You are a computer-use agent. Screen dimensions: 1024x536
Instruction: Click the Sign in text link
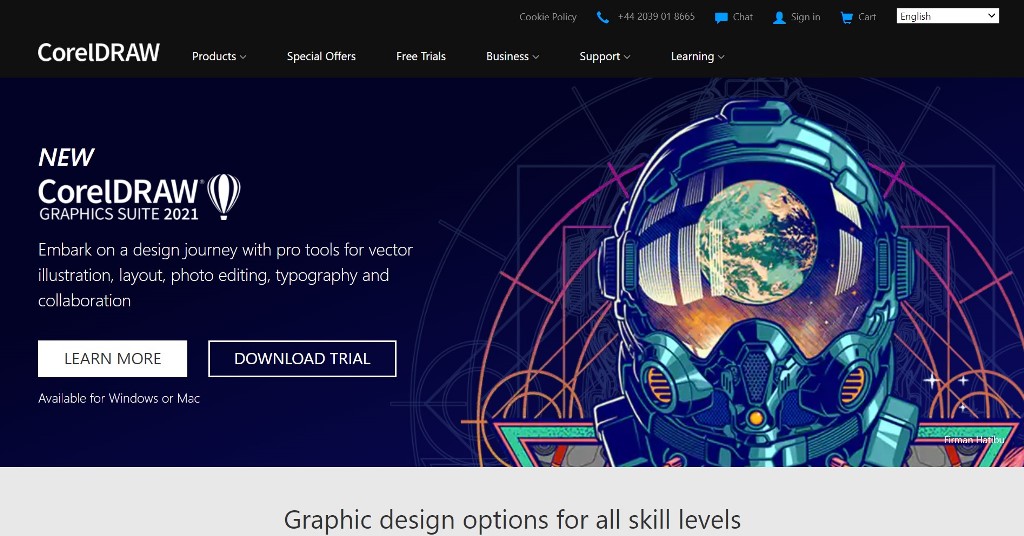[x=805, y=17]
